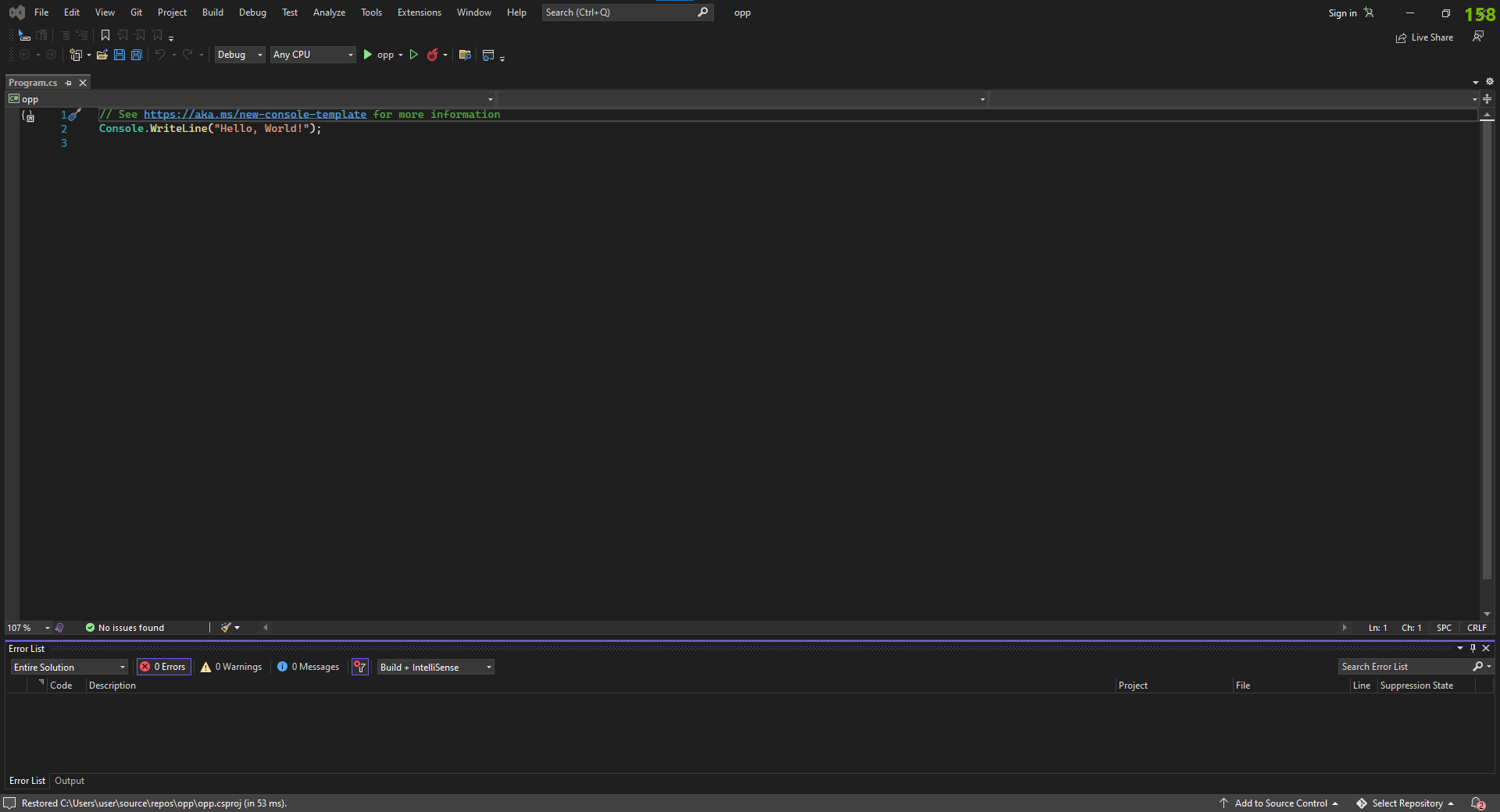Click the No issues found indicator
This screenshot has width=1500, height=812.
pos(125,628)
